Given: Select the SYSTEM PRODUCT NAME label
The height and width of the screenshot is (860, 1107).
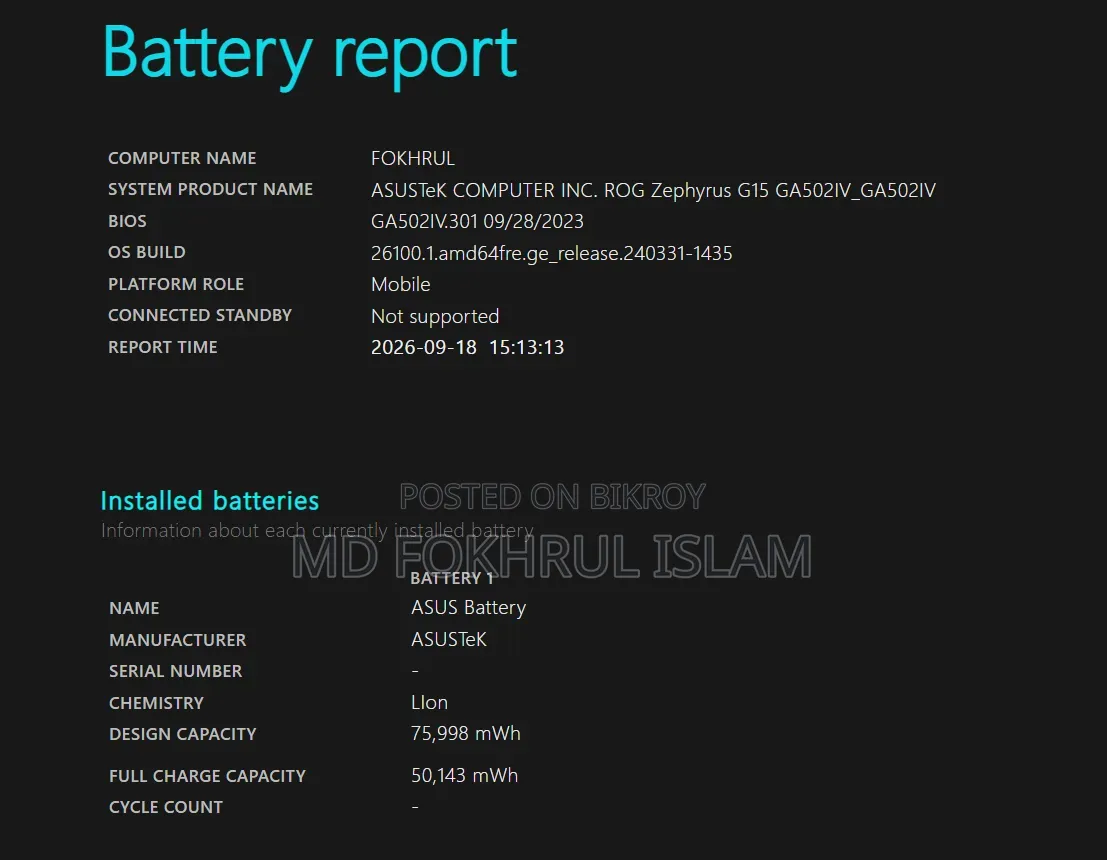Looking at the screenshot, I should pyautogui.click(x=210, y=189).
